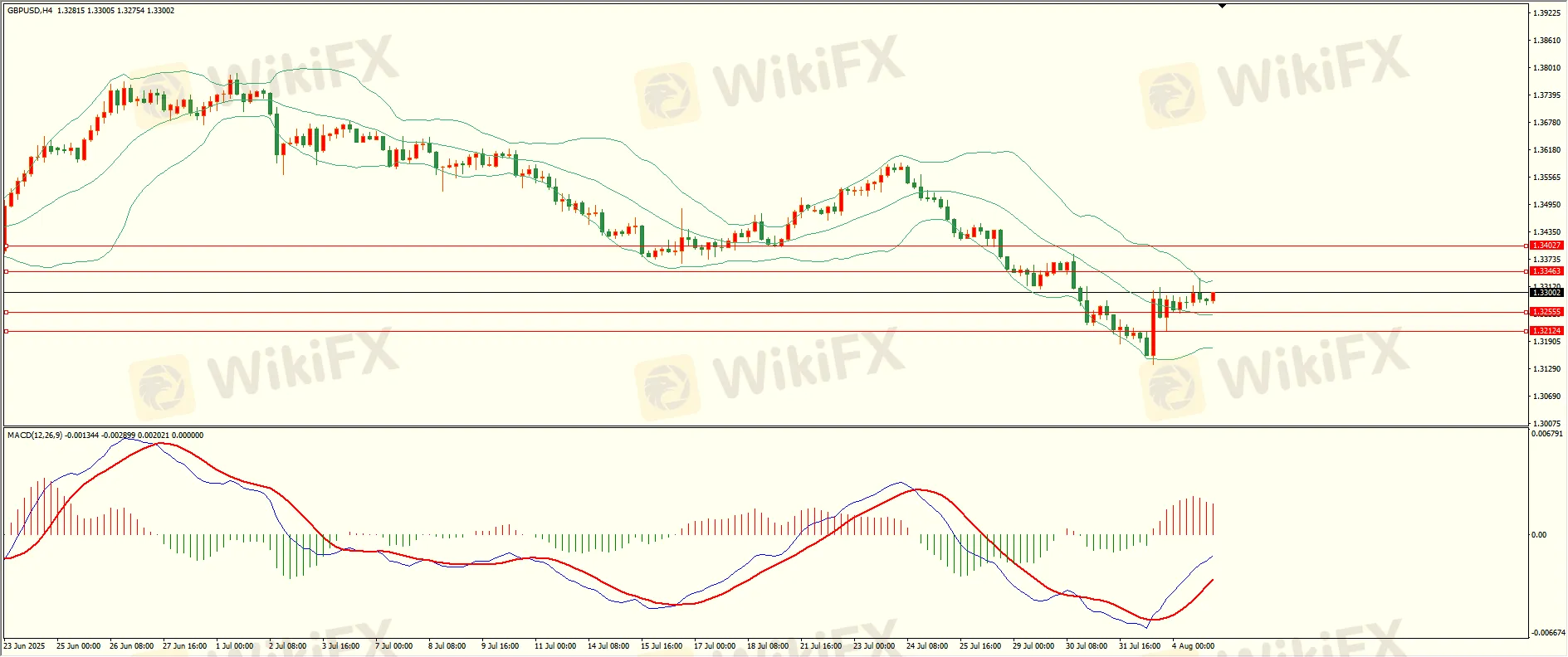Click the 1.33735 price scale value

pos(1546,260)
